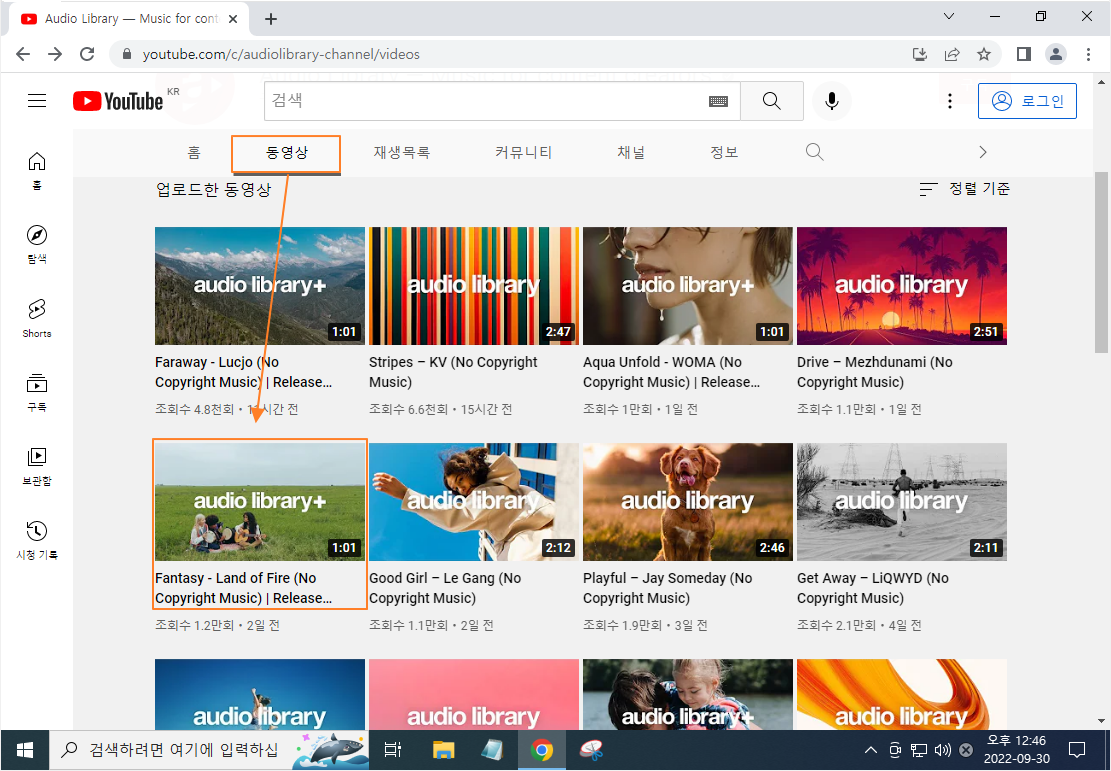Reload the page with the browser refresh icon
This screenshot has height=771, width=1111.
pyautogui.click(x=87, y=54)
